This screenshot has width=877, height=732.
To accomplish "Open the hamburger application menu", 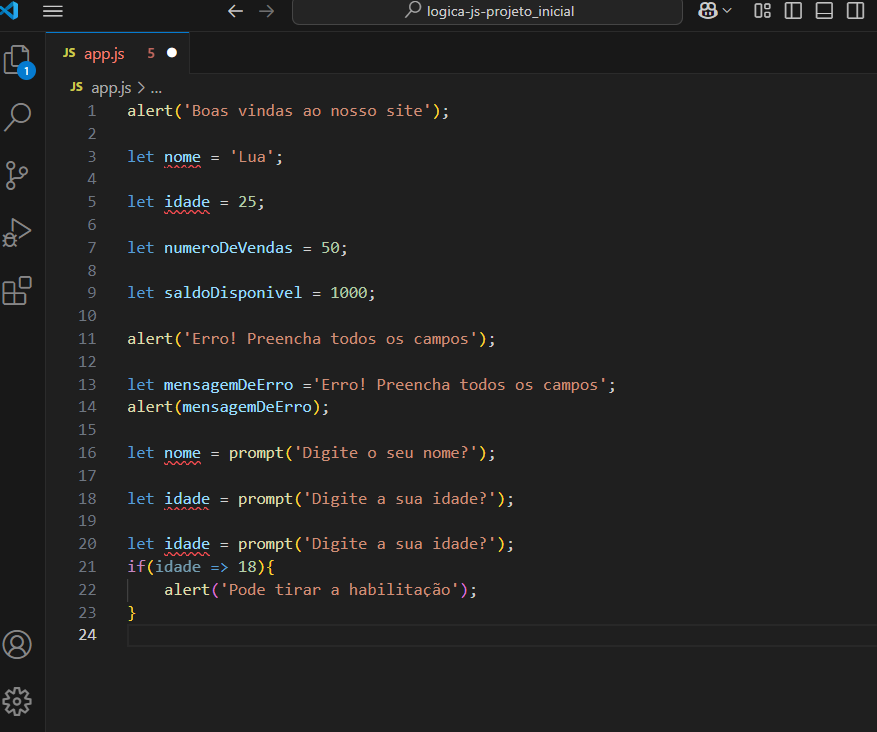I will pos(53,11).
